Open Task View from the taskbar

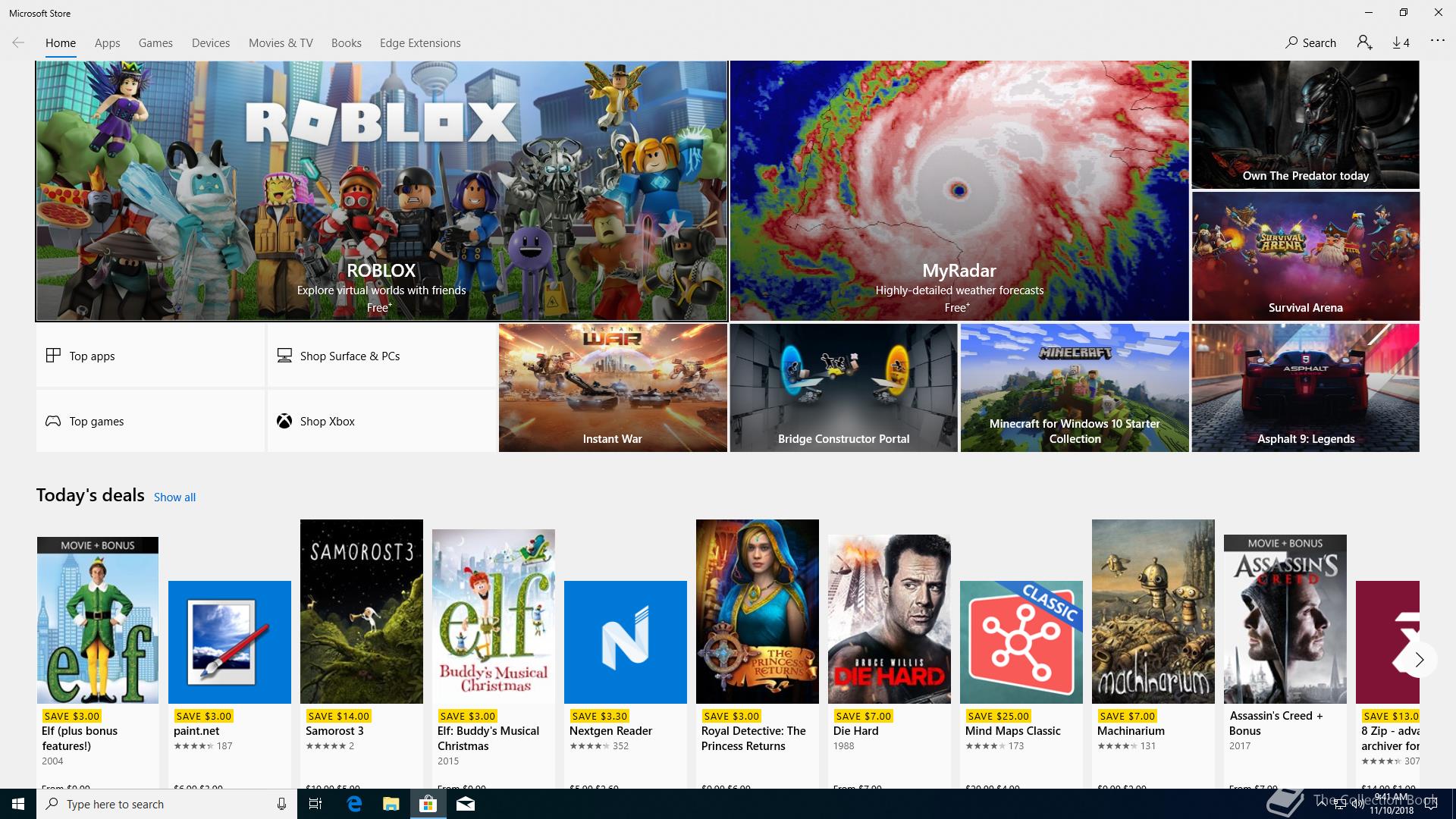pyautogui.click(x=315, y=804)
